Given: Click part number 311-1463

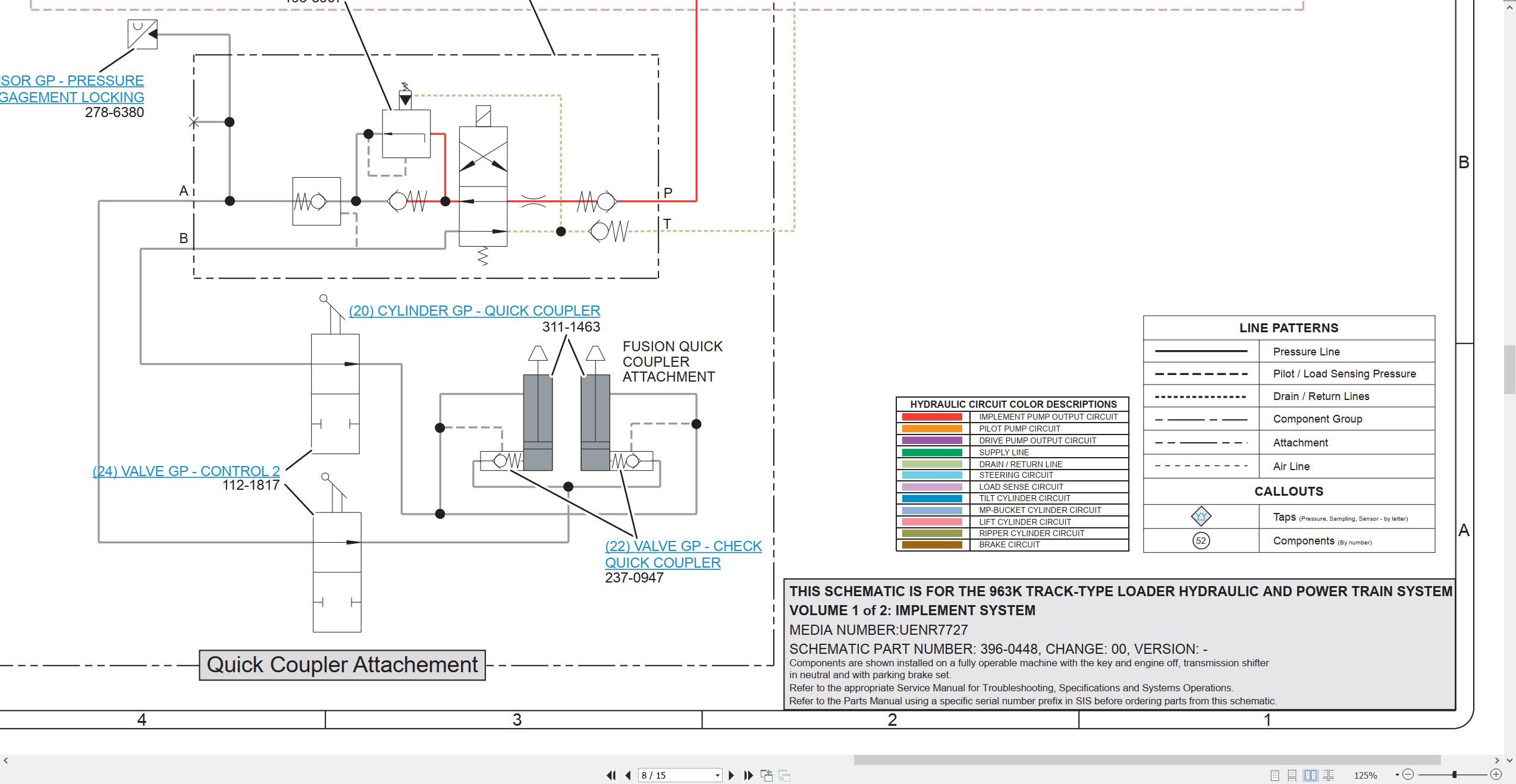Looking at the screenshot, I should click(x=571, y=326).
